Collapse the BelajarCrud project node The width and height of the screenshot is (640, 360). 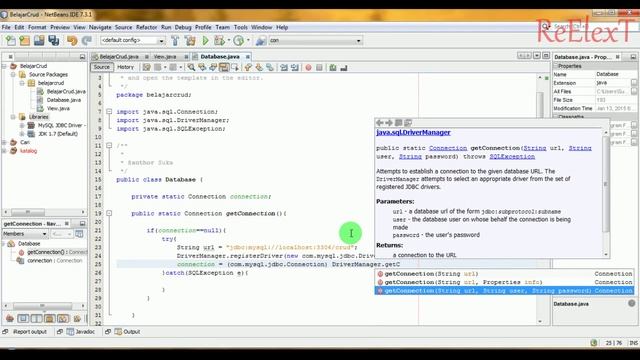[x=4, y=66]
